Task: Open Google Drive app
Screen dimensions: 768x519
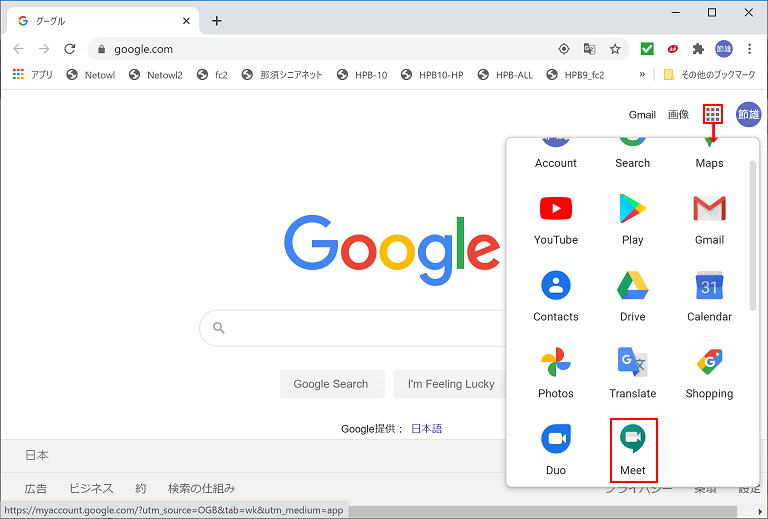Action: click(632, 297)
